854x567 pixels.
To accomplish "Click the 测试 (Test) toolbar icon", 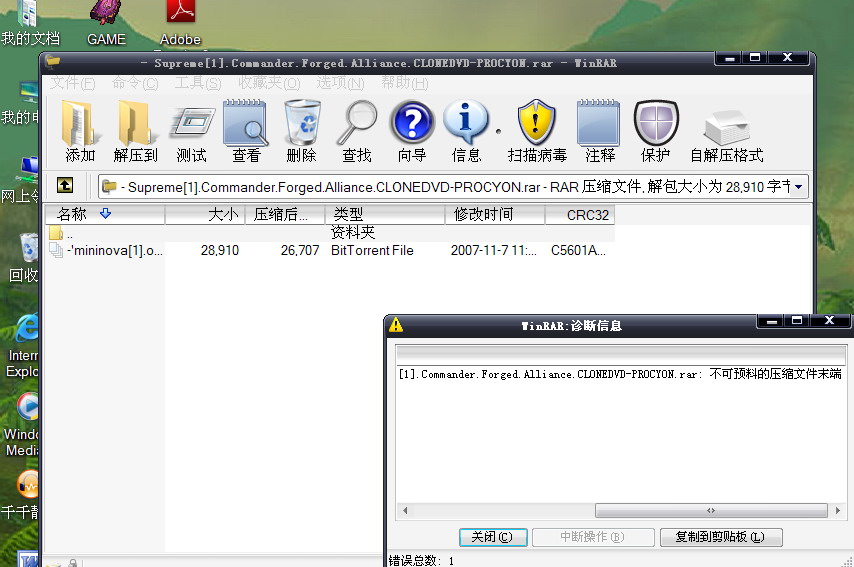I will tap(192, 131).
